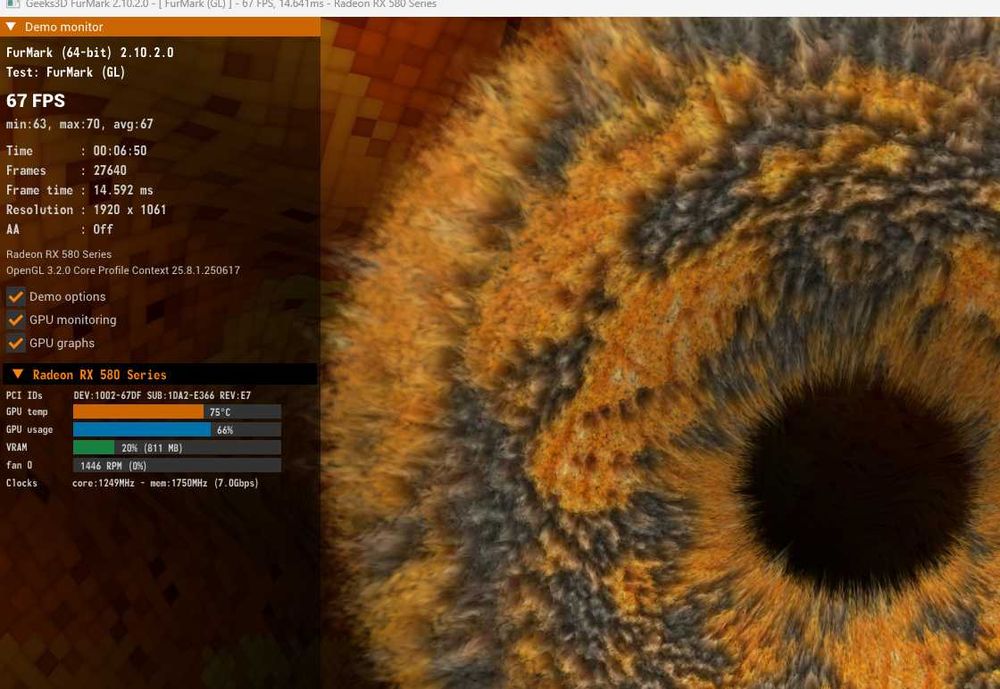Click the Radeon RX 580 Series gray label
Viewport: 1000px width, 689px height.
point(59,254)
